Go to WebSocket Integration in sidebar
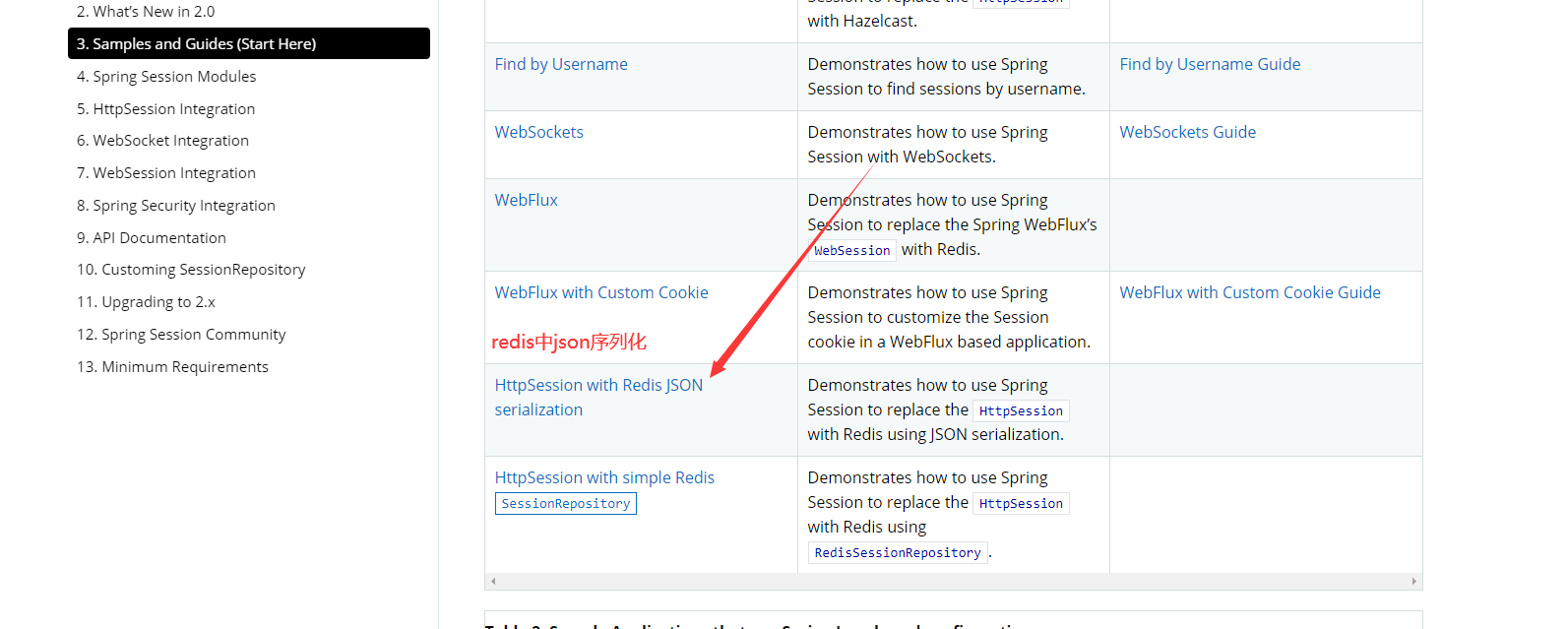This screenshot has width=1568, height=629. pyautogui.click(x=162, y=141)
